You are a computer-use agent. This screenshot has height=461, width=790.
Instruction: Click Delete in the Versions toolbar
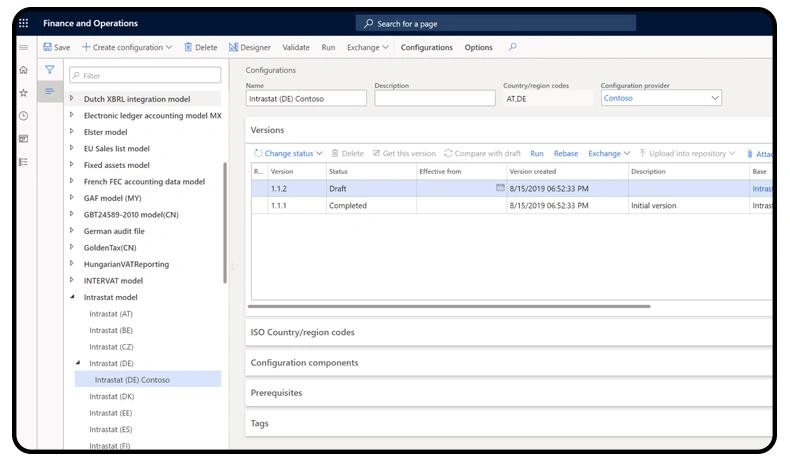[347, 153]
